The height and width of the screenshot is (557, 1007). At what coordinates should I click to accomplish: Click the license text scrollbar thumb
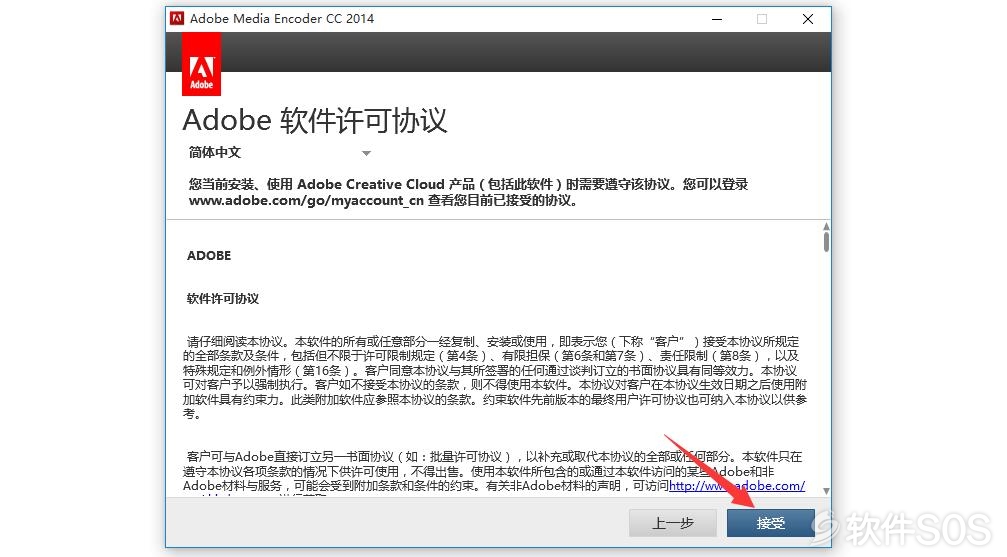(x=826, y=242)
